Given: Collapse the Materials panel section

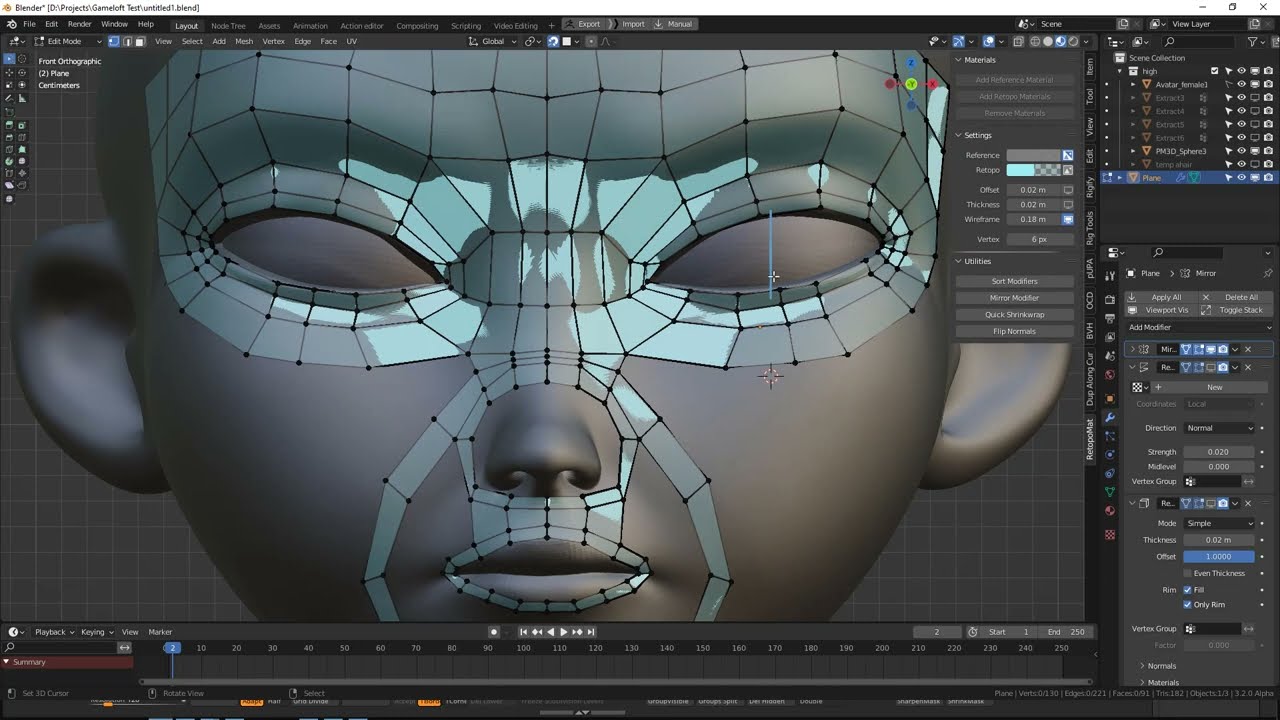Looking at the screenshot, I should point(958,60).
